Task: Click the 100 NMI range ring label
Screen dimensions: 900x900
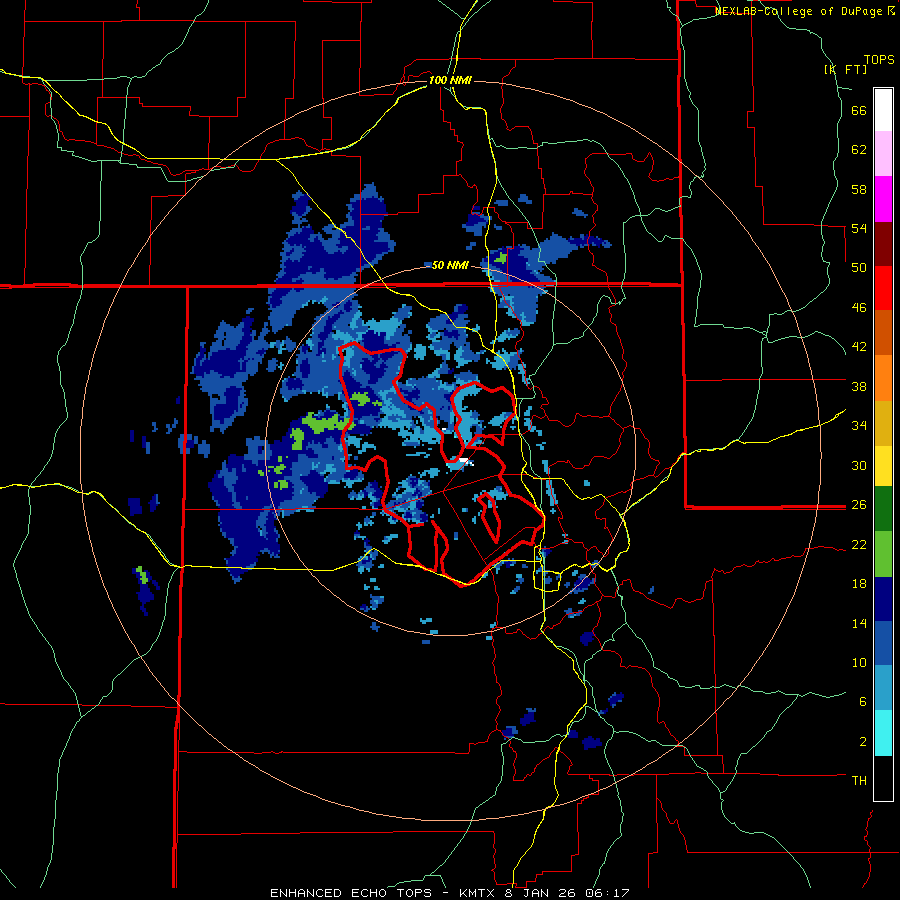Action: click(x=450, y=80)
